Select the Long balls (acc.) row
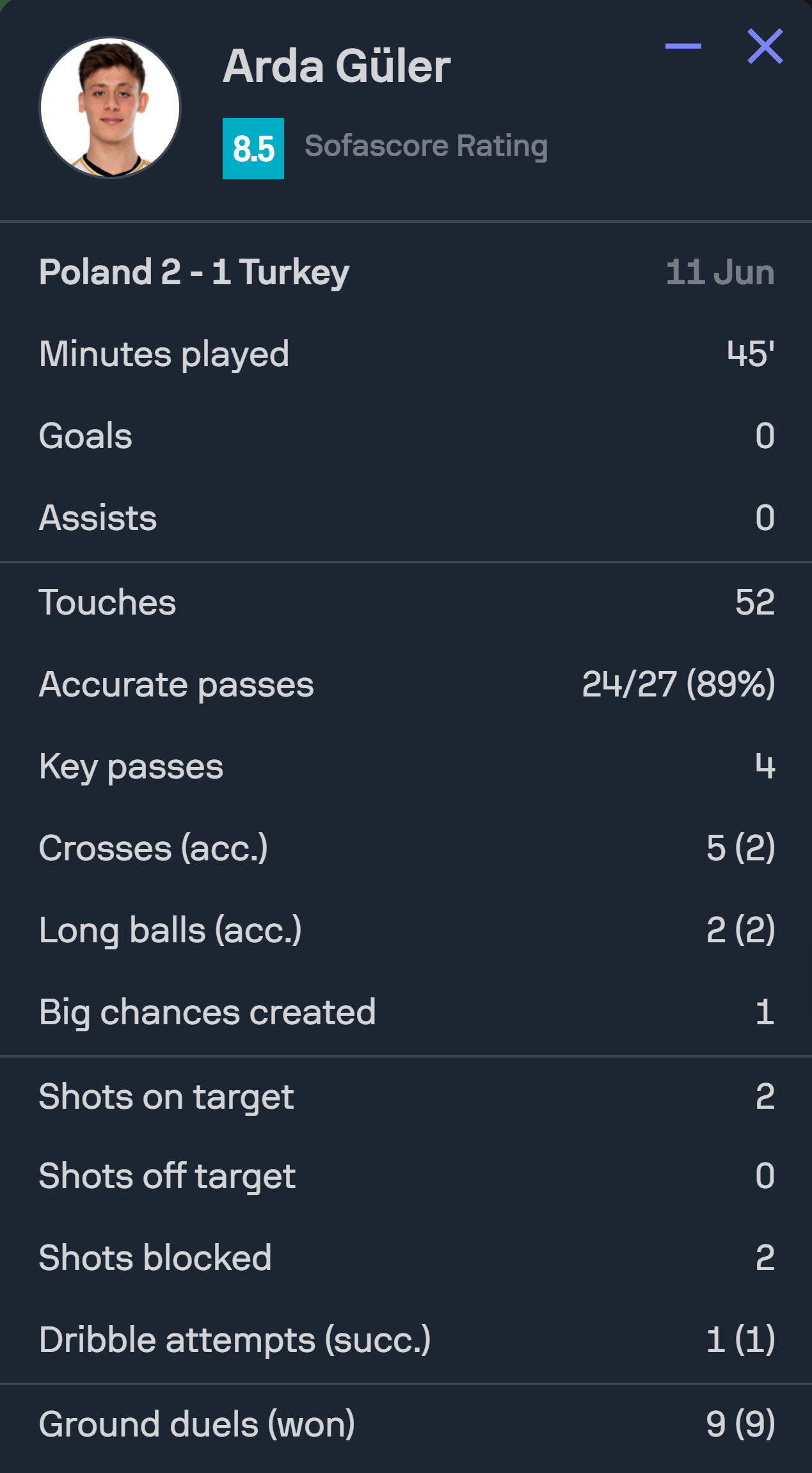Image resolution: width=812 pixels, height=1473 pixels. click(406, 930)
